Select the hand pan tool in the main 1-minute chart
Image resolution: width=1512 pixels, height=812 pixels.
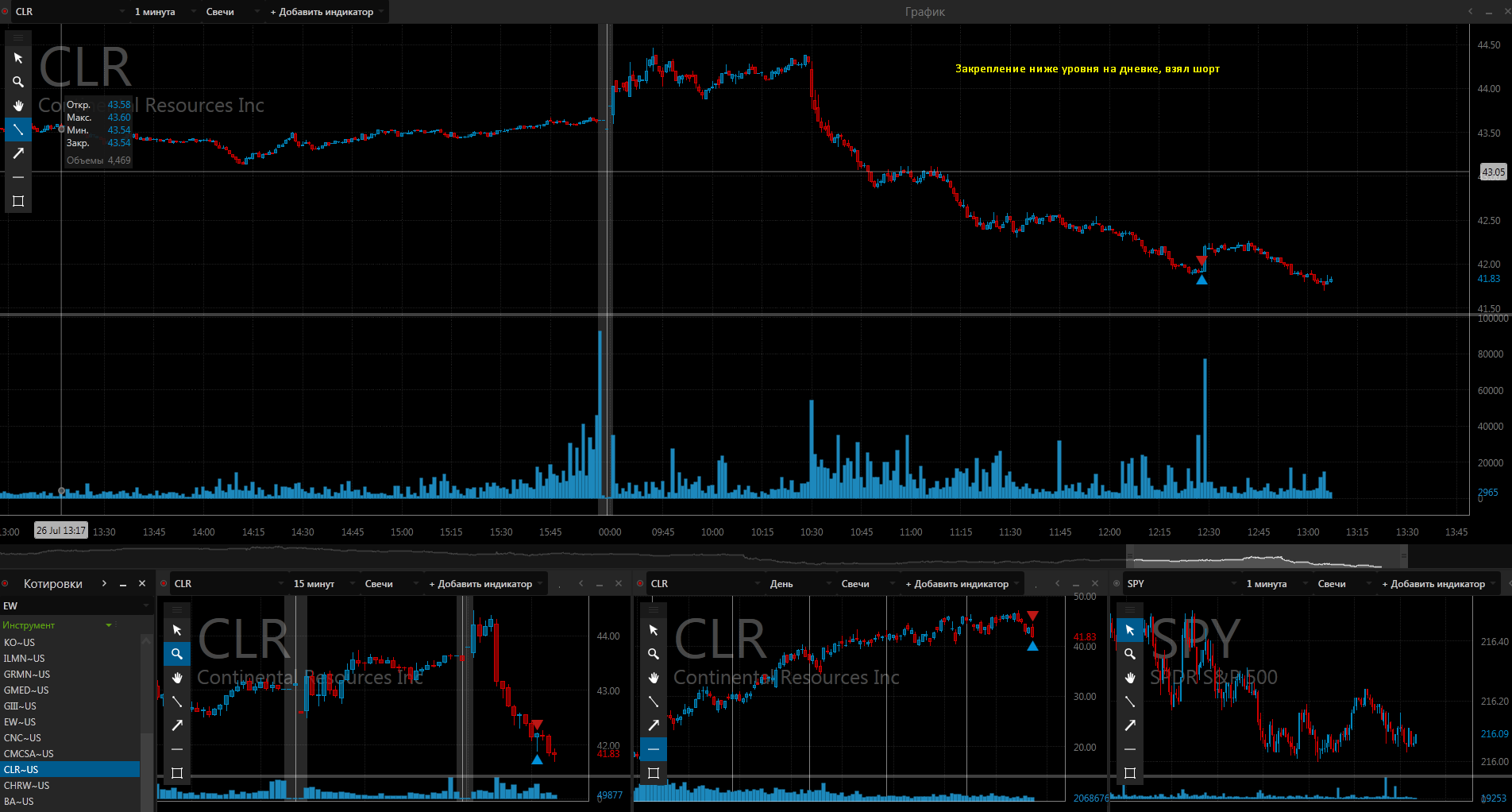click(18, 106)
